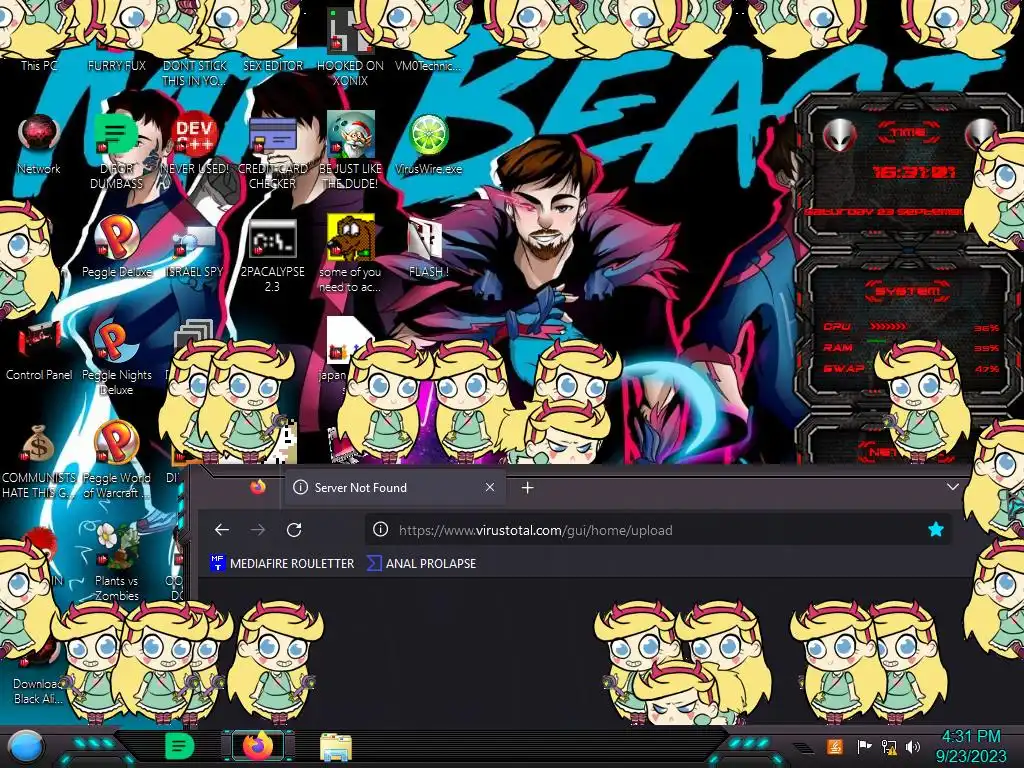Click the Firefox forward arrow
This screenshot has width=1024, height=768.
(258, 530)
